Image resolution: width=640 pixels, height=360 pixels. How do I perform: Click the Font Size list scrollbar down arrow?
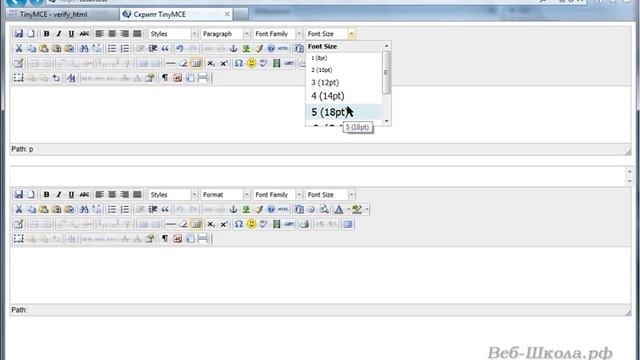(387, 121)
